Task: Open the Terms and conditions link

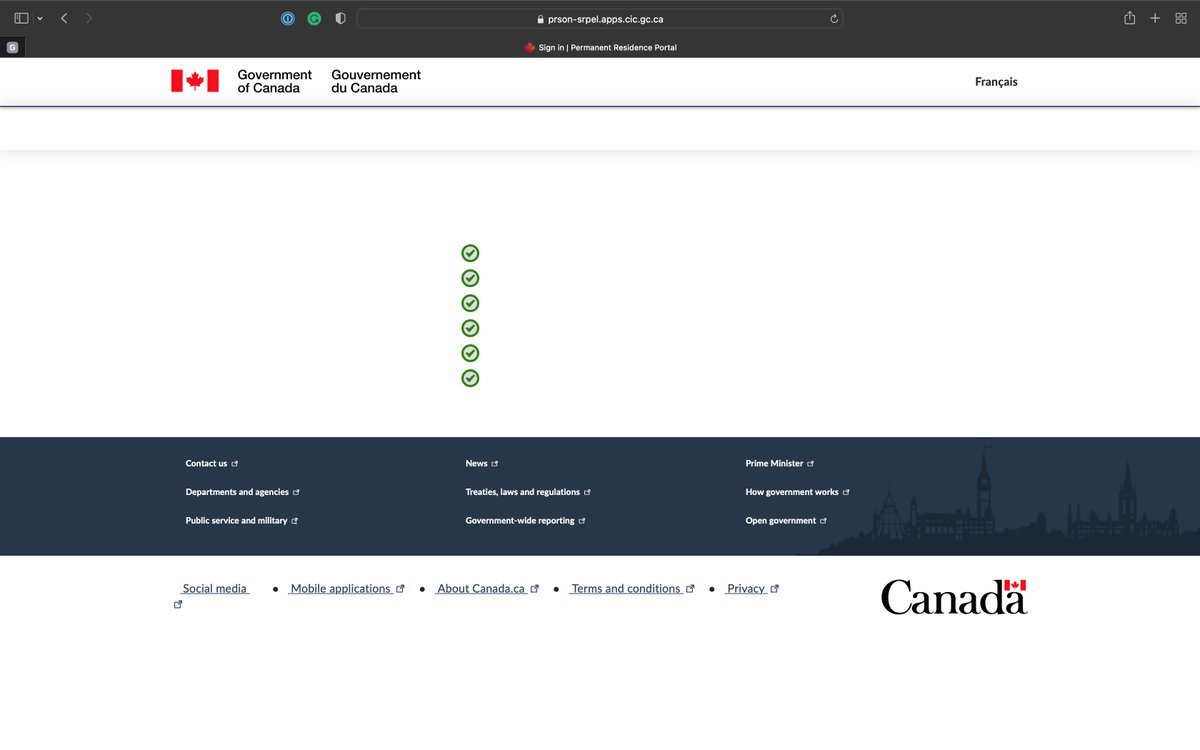Action: (626, 589)
